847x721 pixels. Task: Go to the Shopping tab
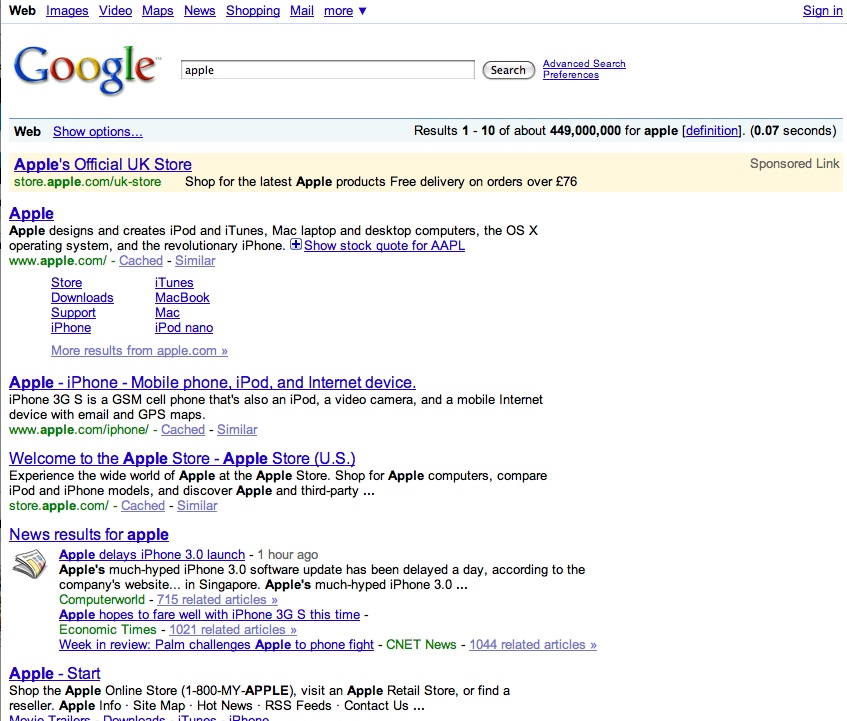(252, 11)
